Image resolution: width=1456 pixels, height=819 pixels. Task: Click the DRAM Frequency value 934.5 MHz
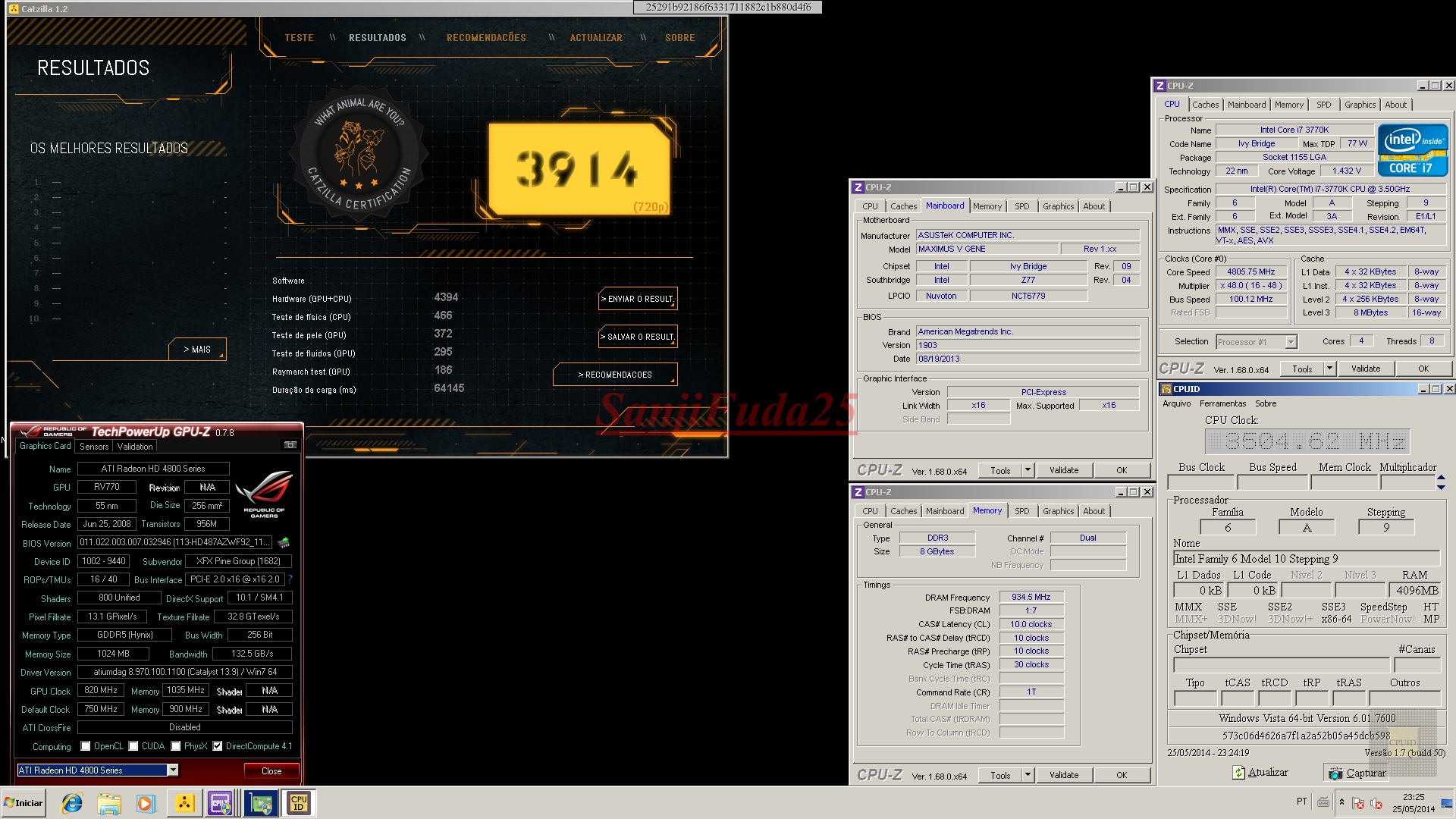coord(1031,598)
